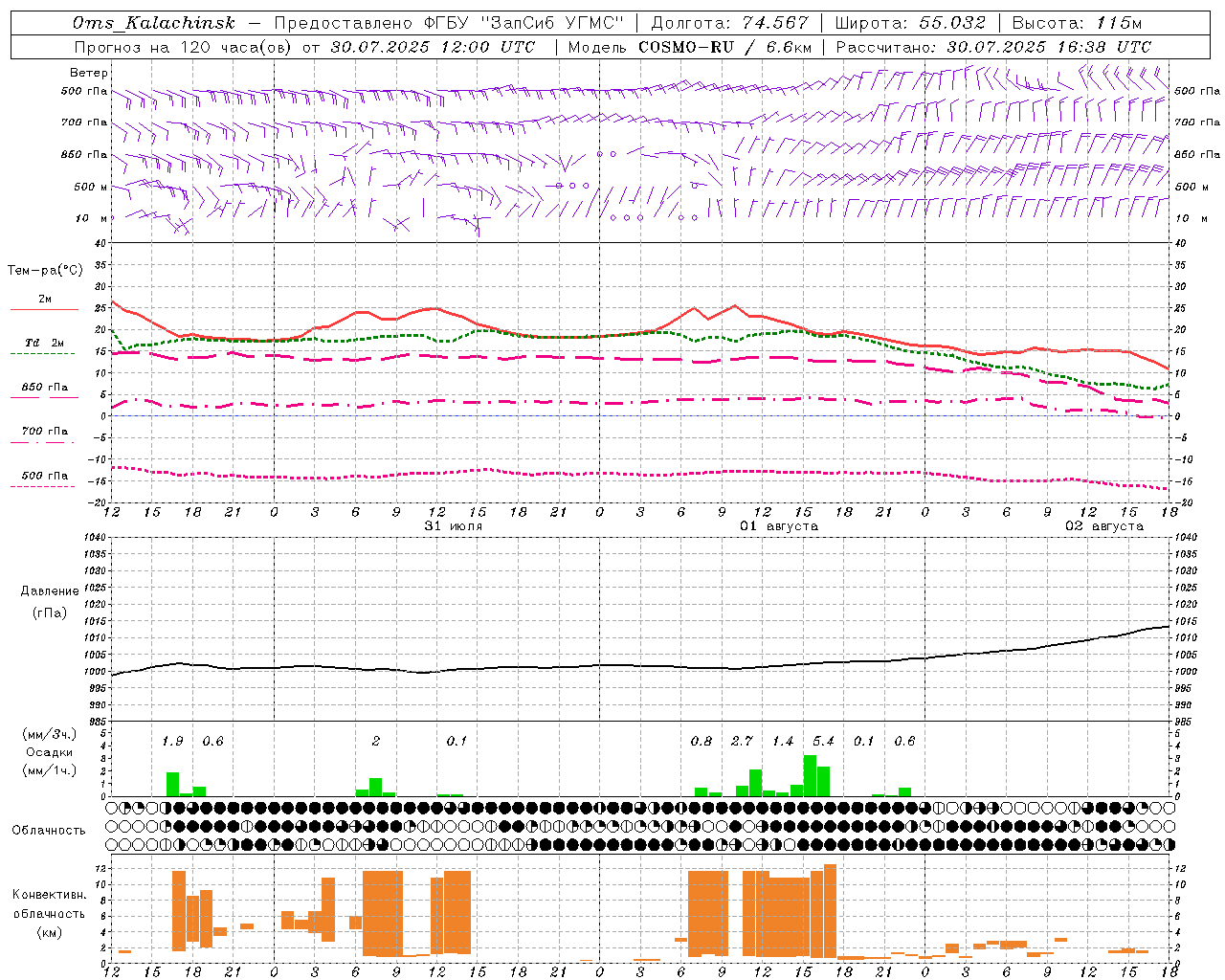Image resolution: width=1225 pixels, height=980 pixels.
Task: Click the forecast start 30.07.2025 12:00 UTC
Action: 433,47
